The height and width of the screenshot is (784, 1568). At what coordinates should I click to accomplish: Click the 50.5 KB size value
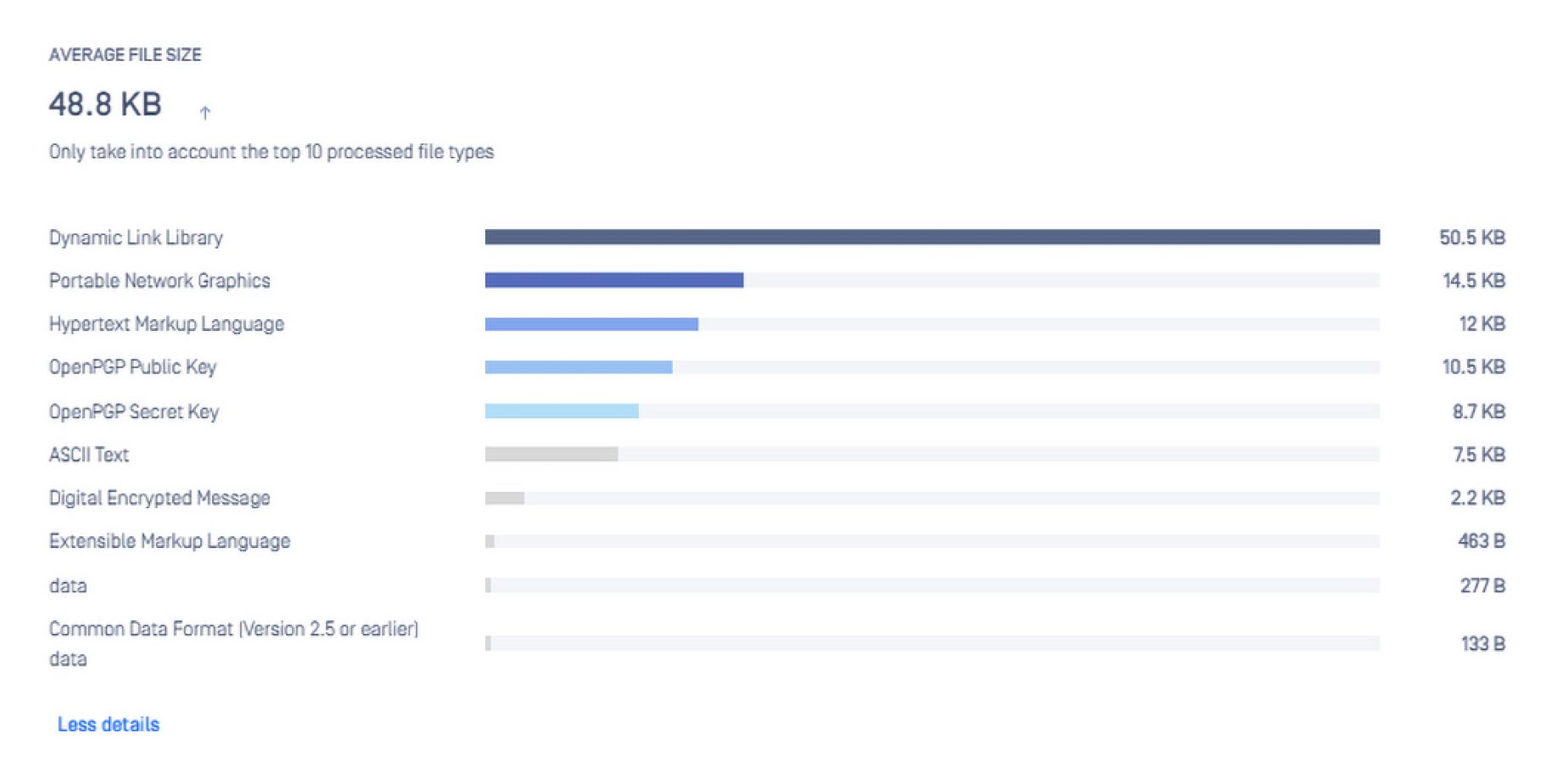pos(1471,238)
